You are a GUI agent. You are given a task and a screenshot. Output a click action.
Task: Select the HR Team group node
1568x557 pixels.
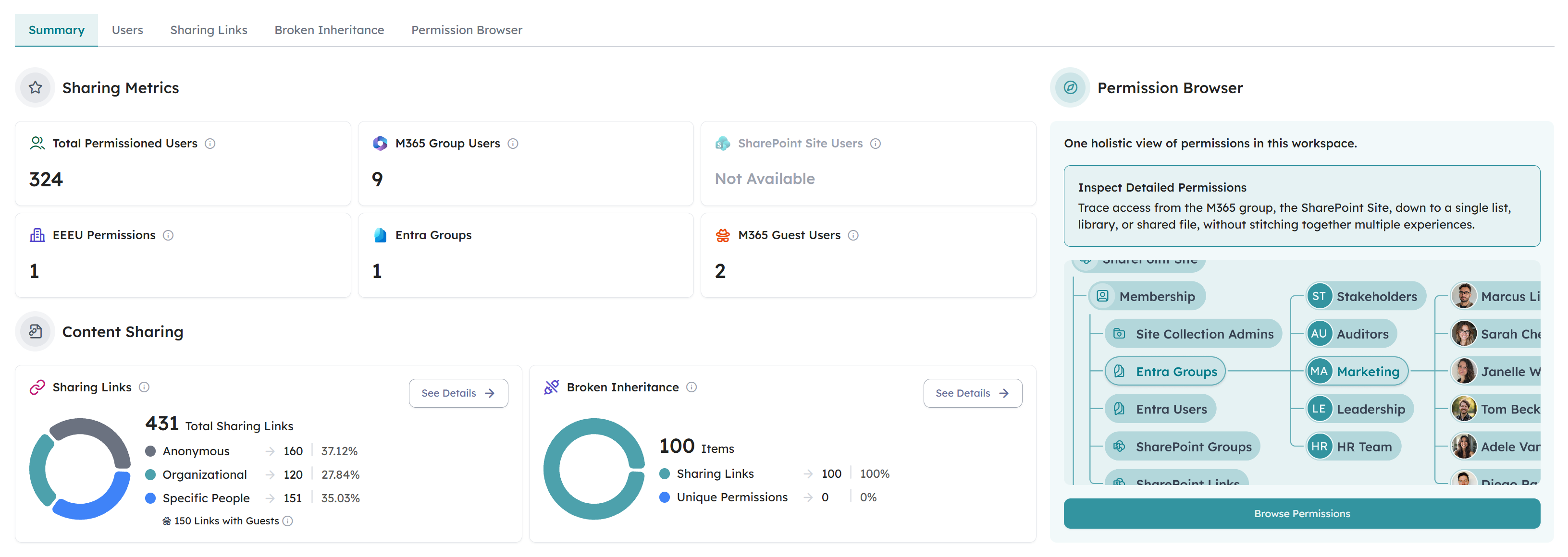pyautogui.click(x=1353, y=447)
